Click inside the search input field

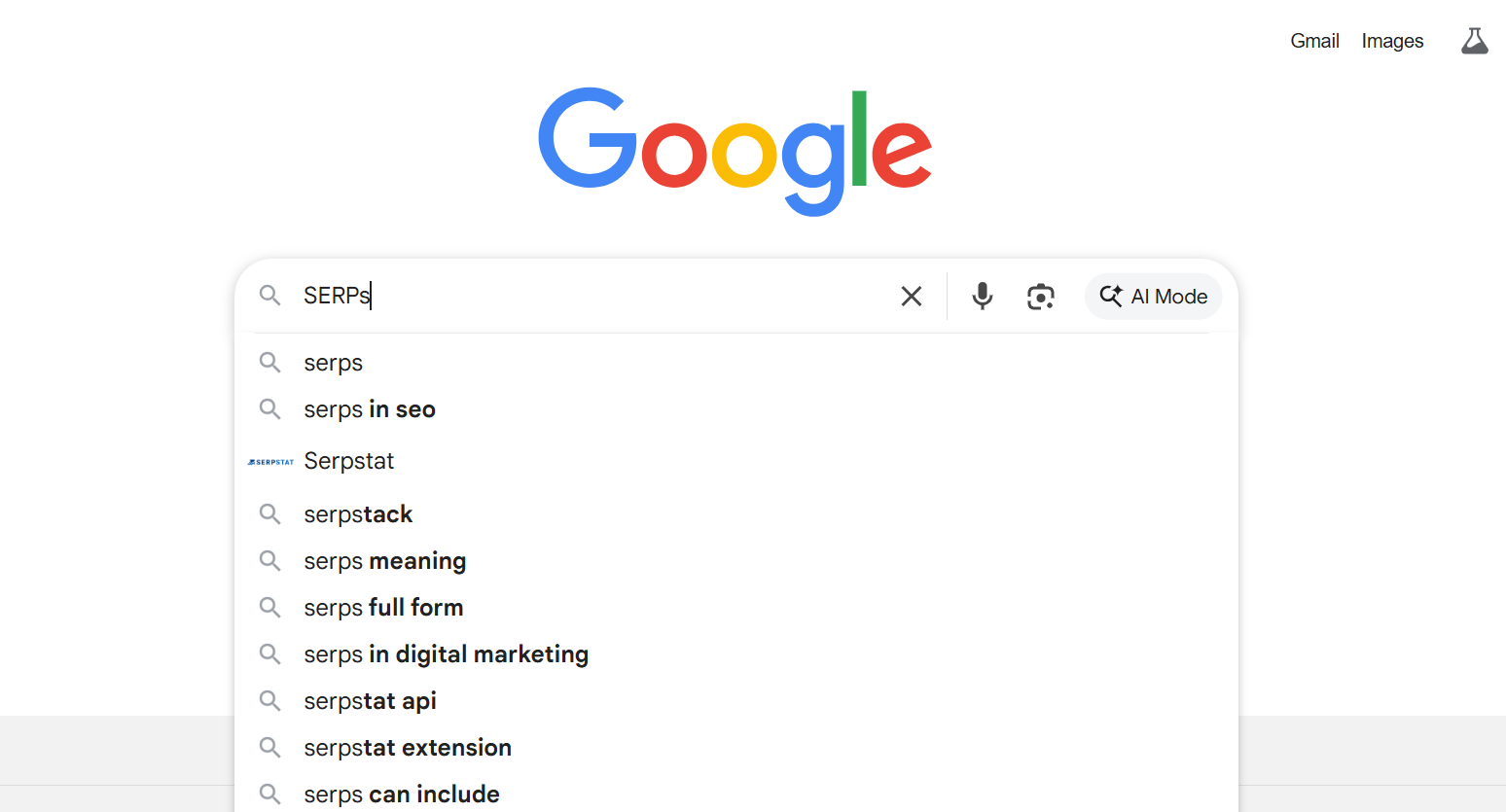point(603,296)
